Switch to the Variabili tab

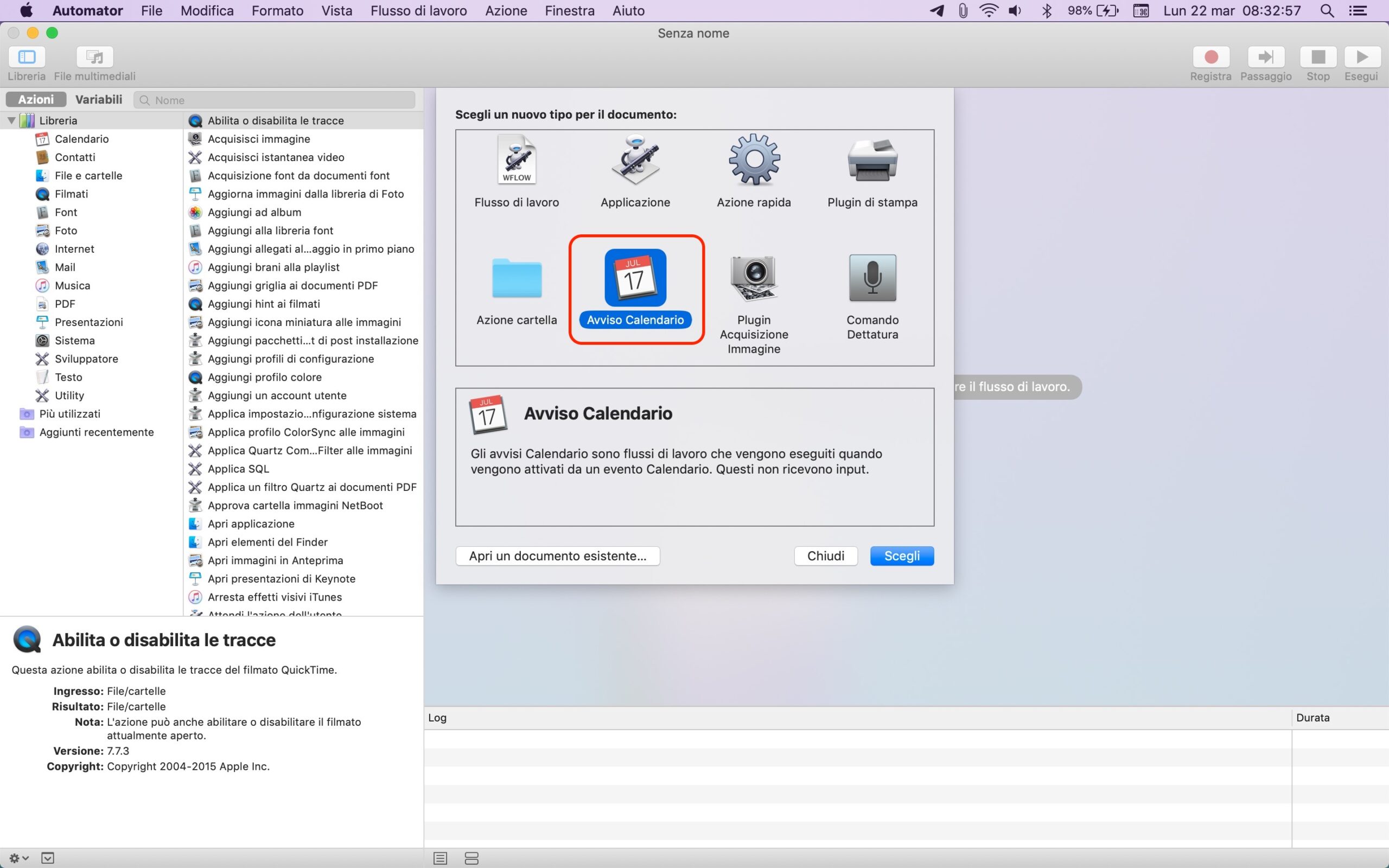pos(99,99)
